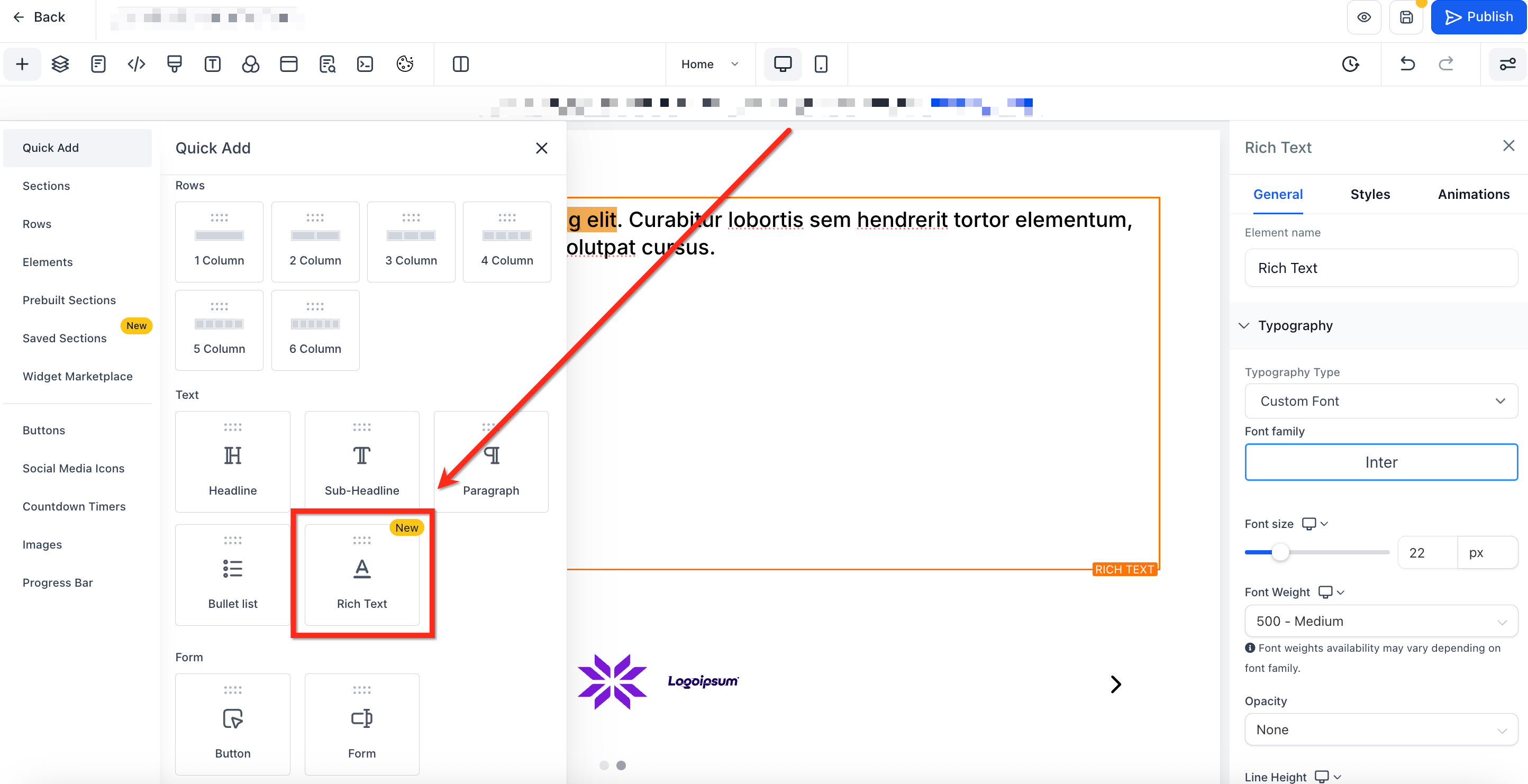Click the Font size slider handle

tap(1280, 553)
